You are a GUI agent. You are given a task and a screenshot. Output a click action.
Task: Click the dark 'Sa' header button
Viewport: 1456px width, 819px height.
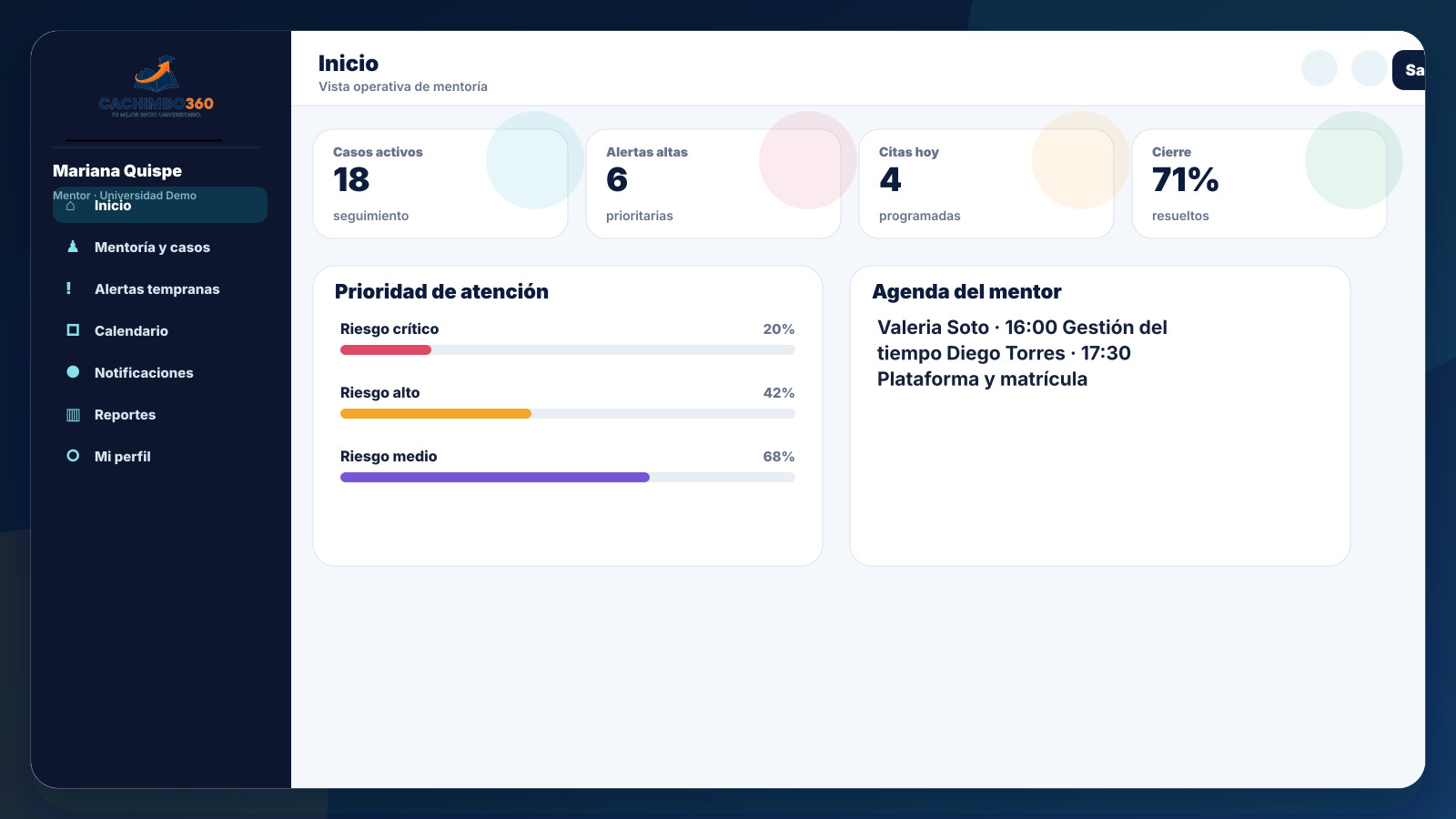tap(1409, 70)
